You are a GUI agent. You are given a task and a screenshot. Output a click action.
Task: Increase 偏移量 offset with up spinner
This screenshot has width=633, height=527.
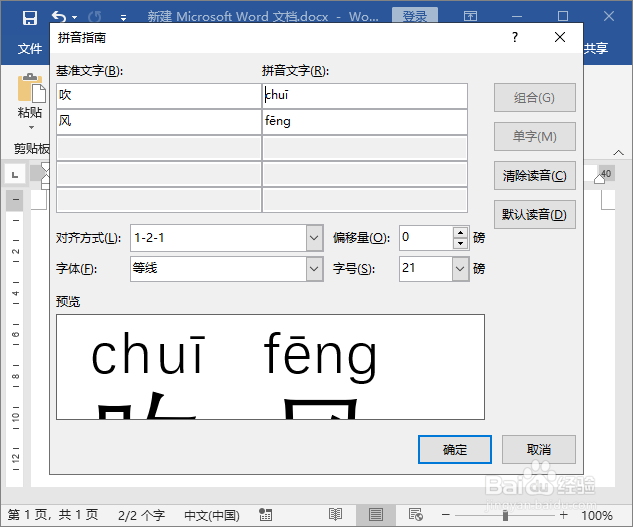(x=461, y=232)
